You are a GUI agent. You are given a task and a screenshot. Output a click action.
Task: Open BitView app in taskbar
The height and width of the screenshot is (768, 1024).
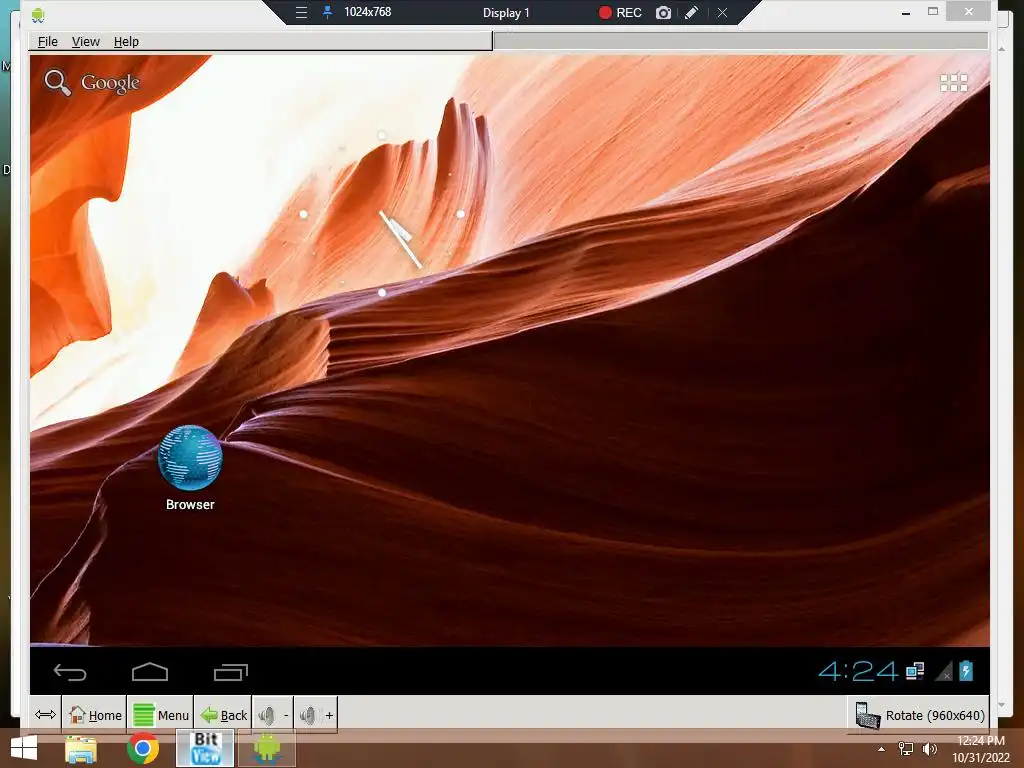coord(205,748)
